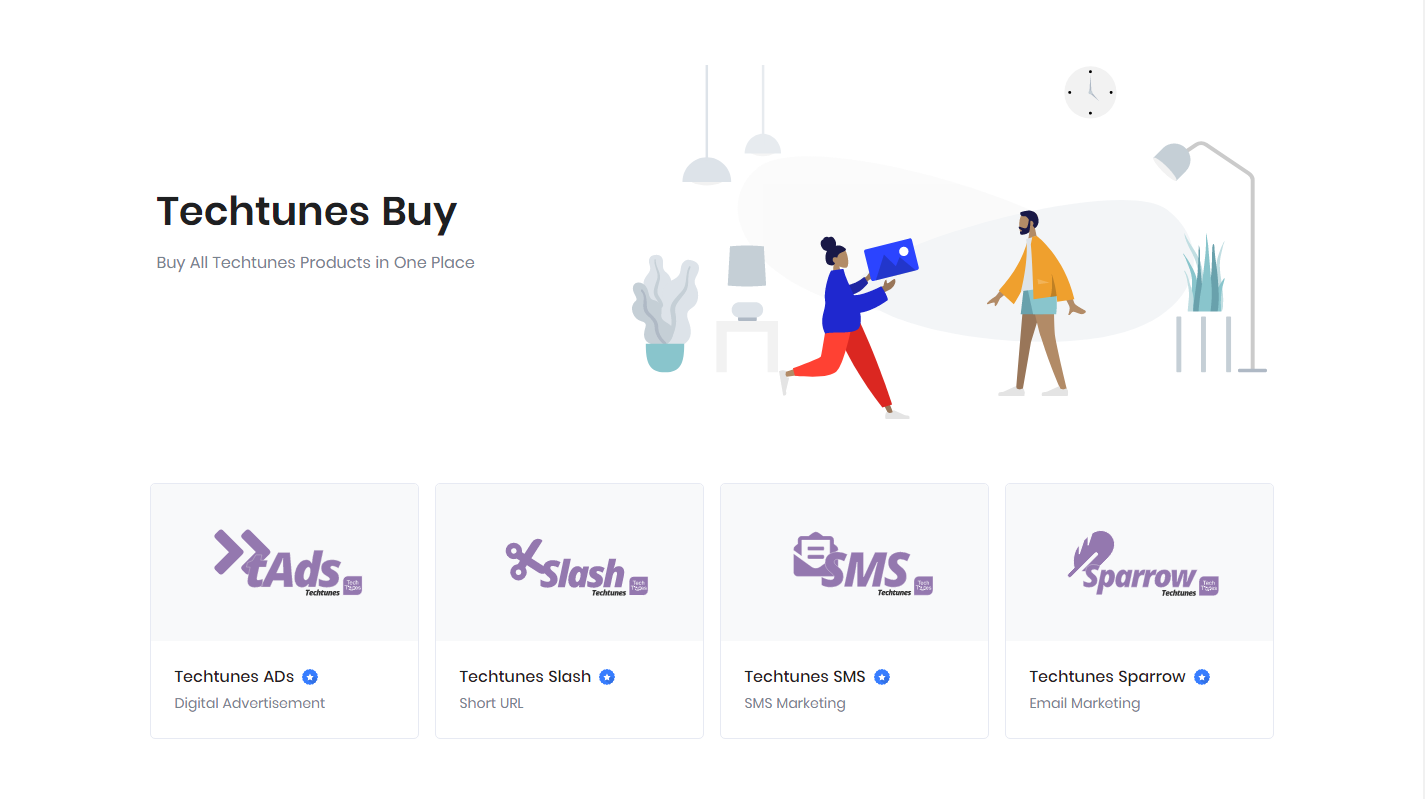Image resolution: width=1425 pixels, height=799 pixels.
Task: Click the wall clock in the illustration
Action: [x=1090, y=92]
